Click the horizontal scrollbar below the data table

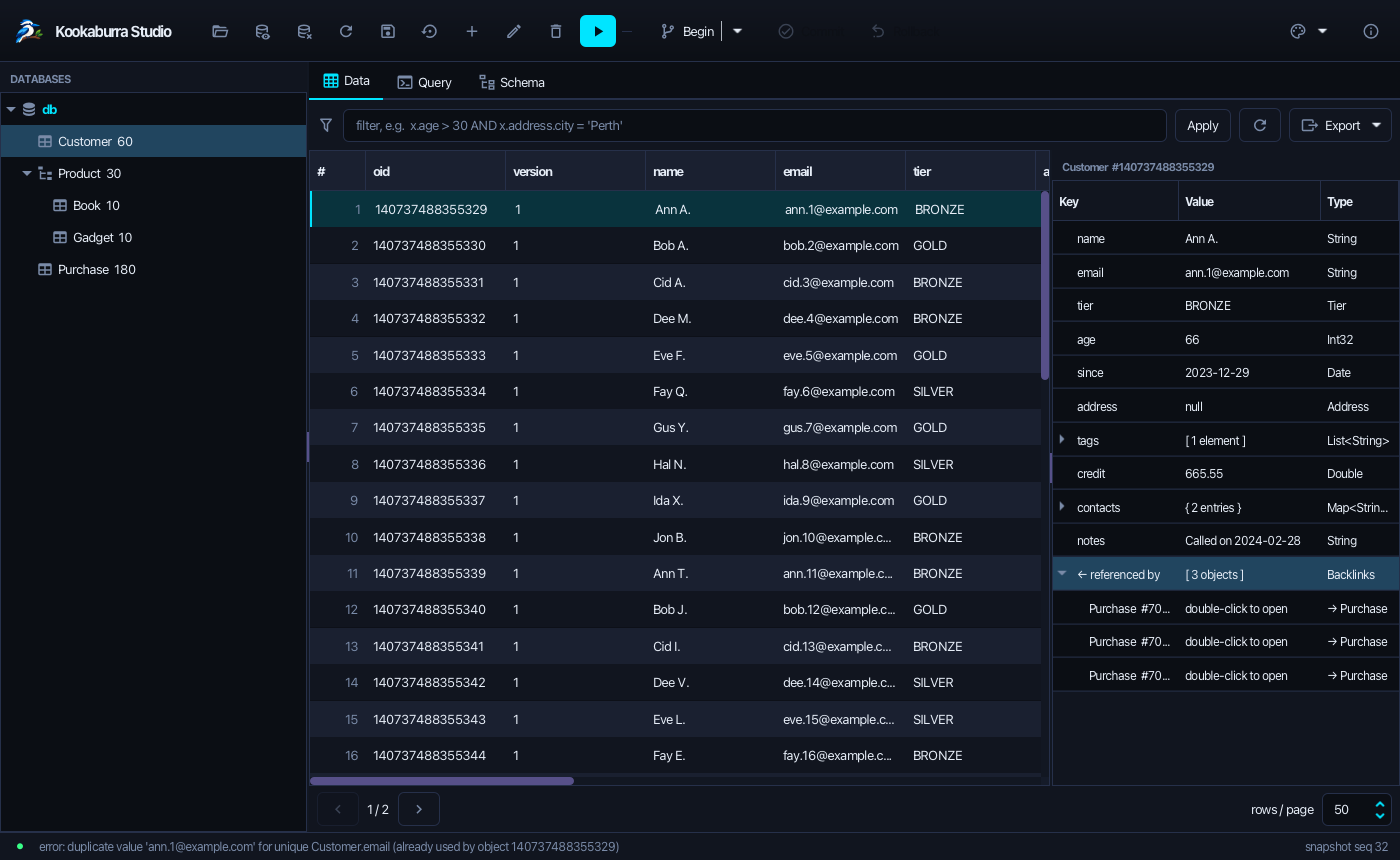click(x=442, y=781)
